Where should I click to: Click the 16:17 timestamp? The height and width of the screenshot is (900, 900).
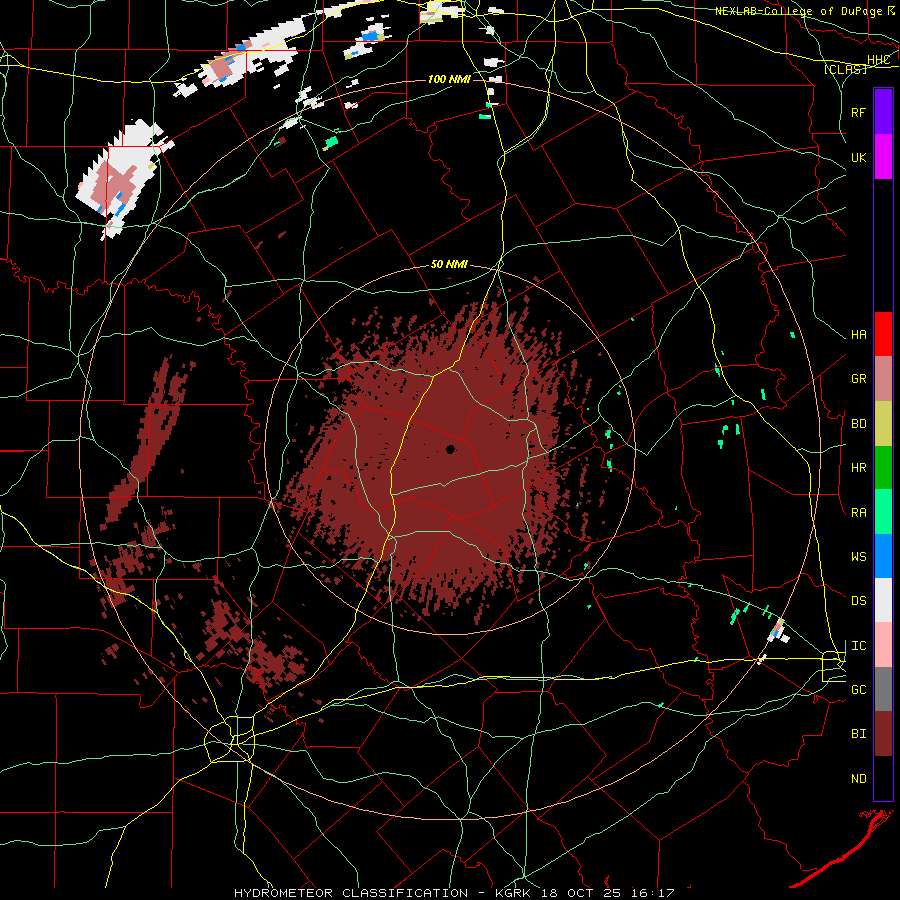[655, 893]
